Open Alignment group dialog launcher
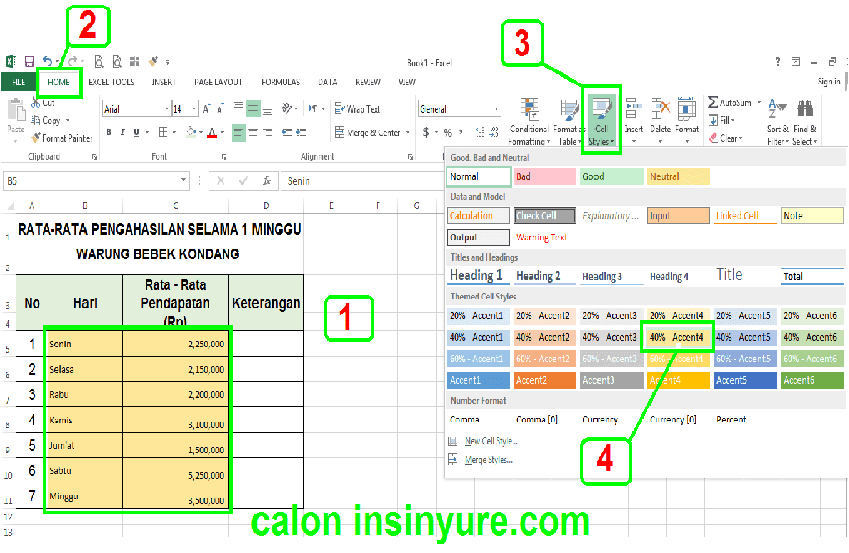 (410, 157)
